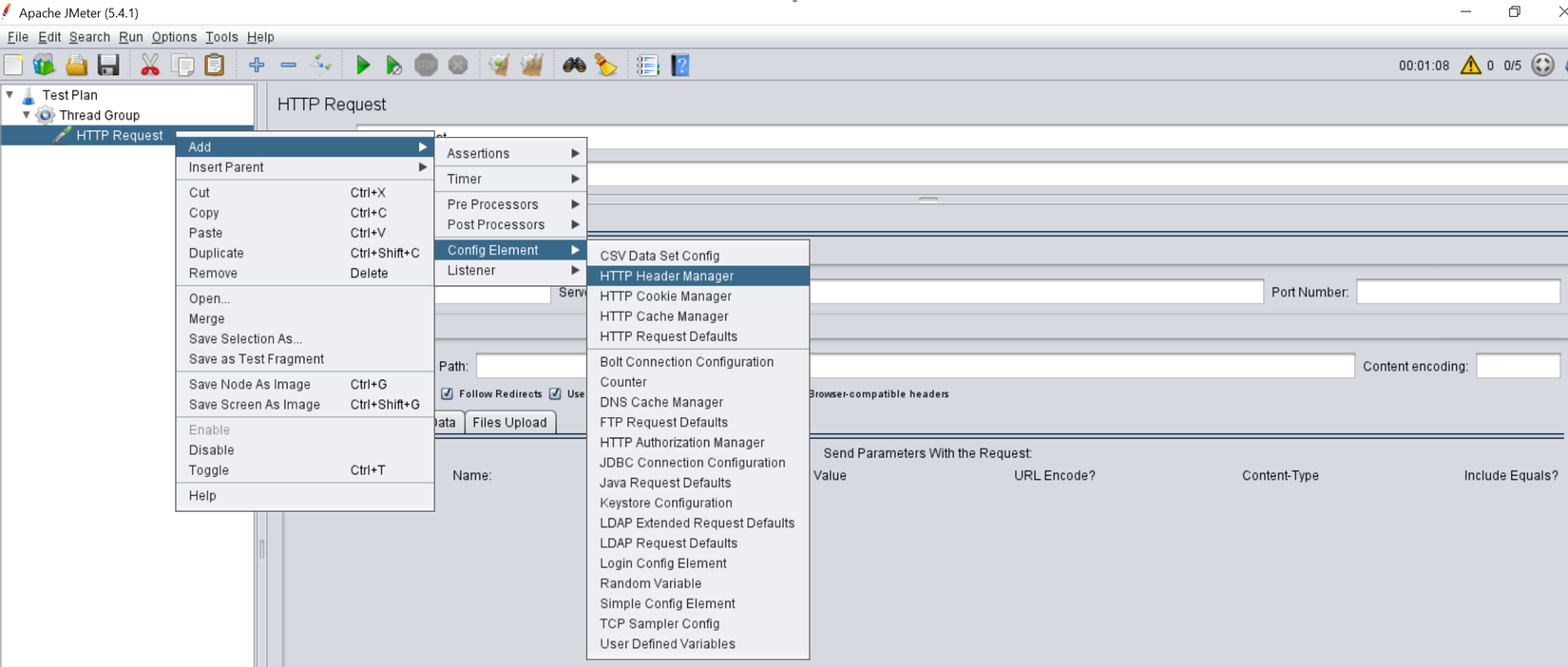
Task: Collapse the Test Plan tree node
Action: coord(10,95)
